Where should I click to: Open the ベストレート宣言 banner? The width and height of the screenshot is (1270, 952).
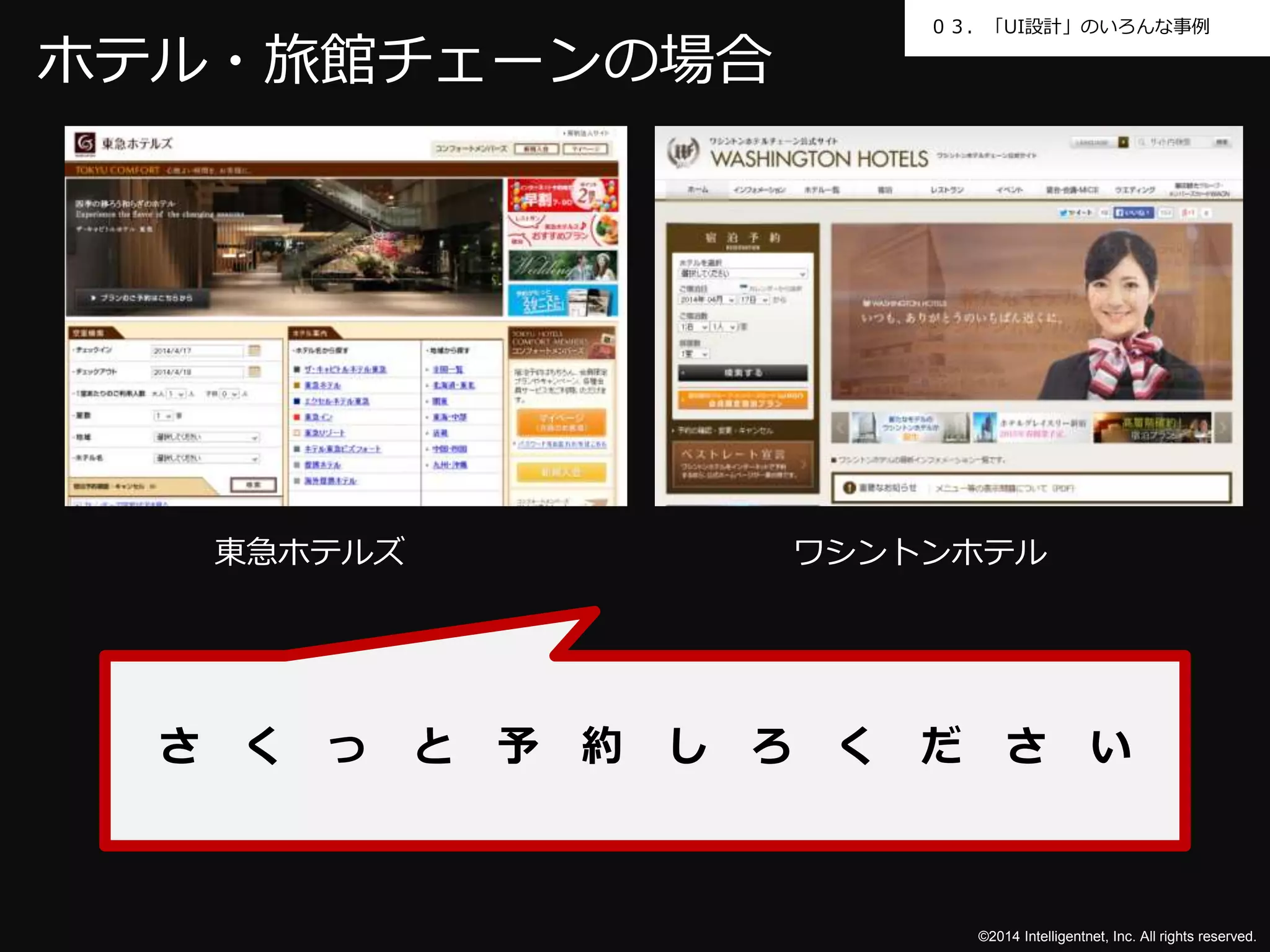[743, 464]
